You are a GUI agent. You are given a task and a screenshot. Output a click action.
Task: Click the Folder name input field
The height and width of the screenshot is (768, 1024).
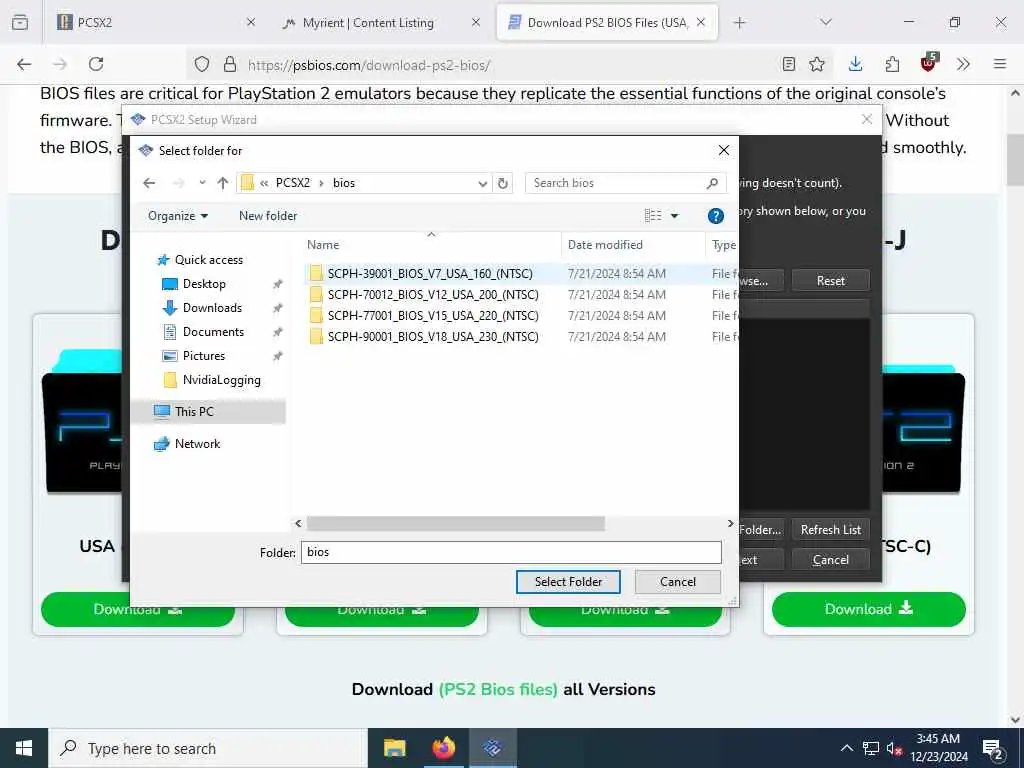click(511, 552)
